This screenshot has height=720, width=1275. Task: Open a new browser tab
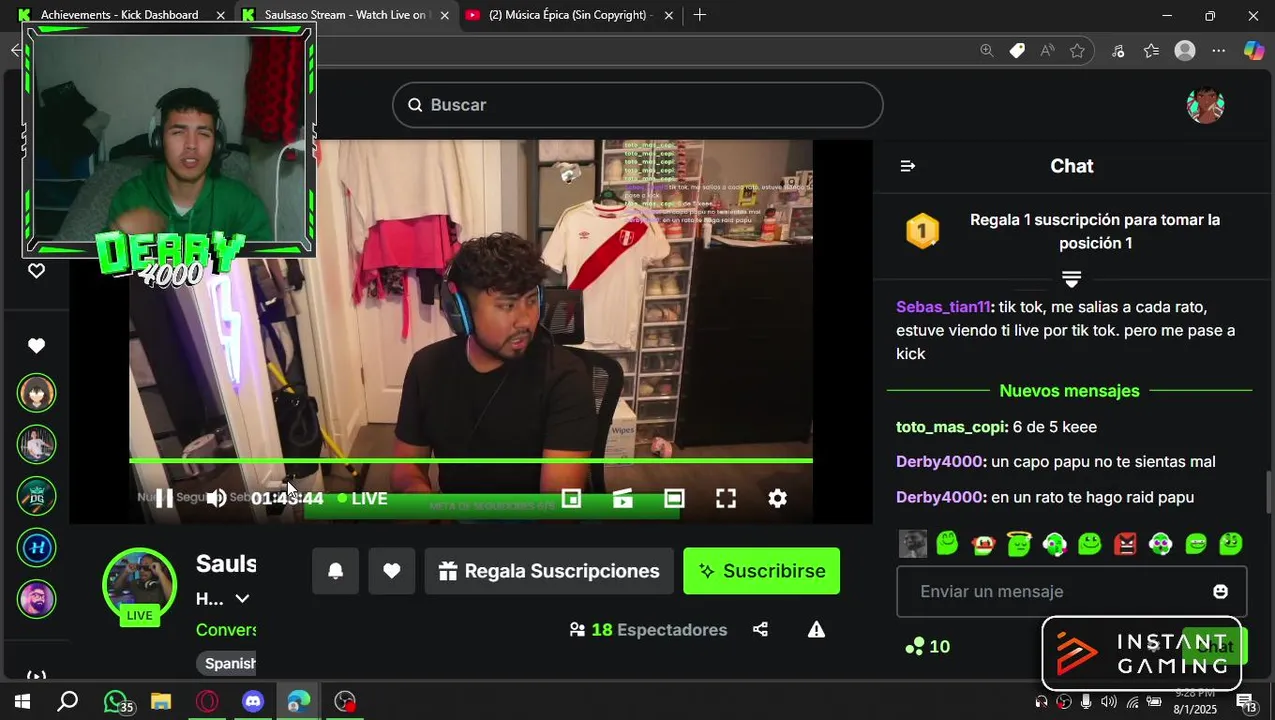[x=700, y=15]
